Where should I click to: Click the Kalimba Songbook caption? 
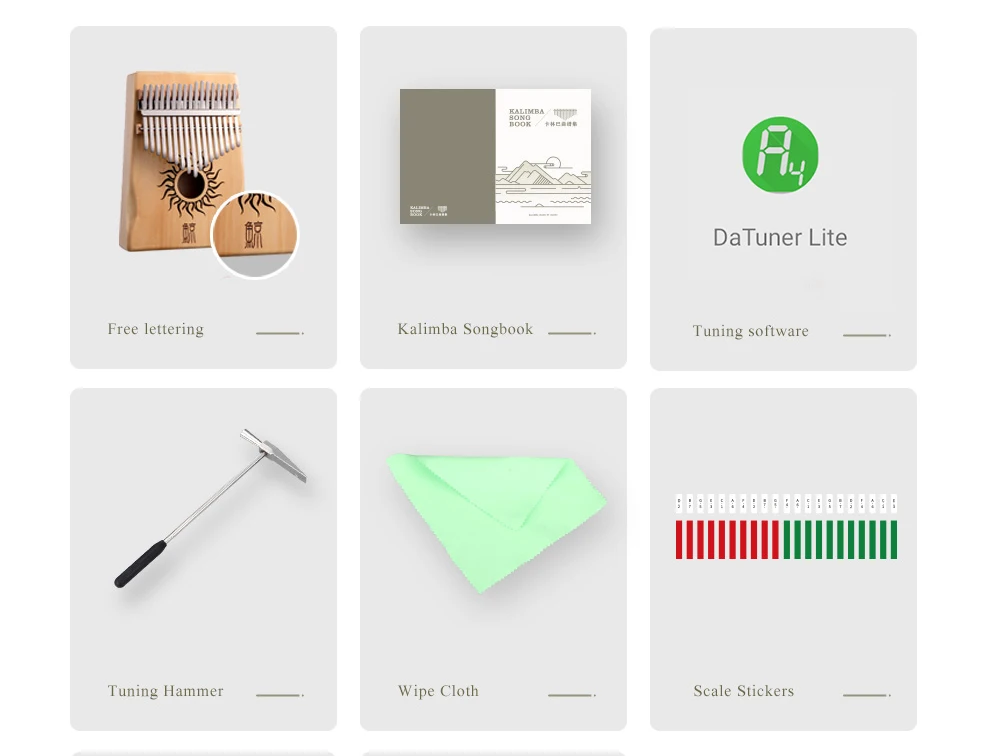coord(465,329)
